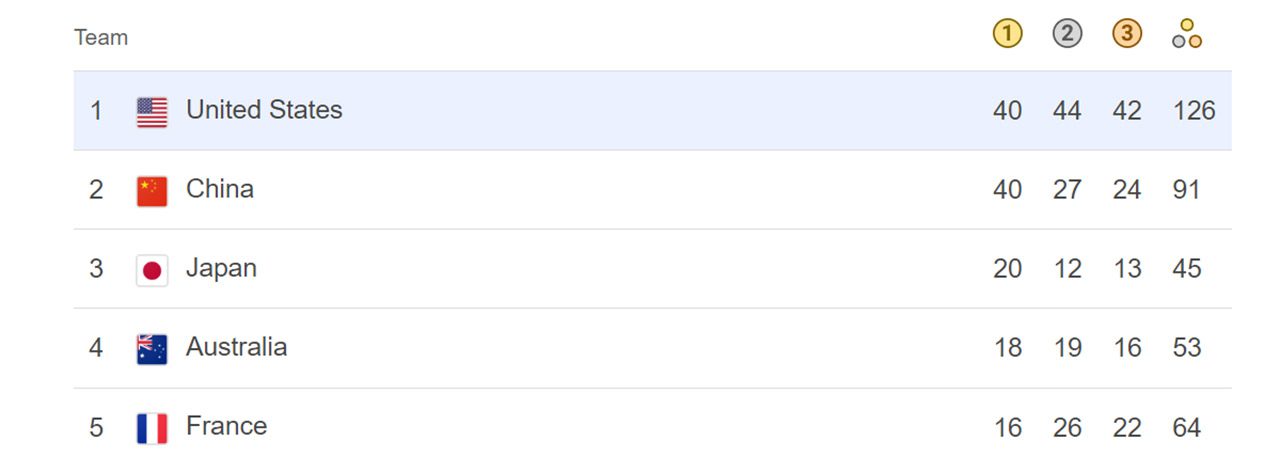Click China's total medal count 91

[x=1186, y=189]
